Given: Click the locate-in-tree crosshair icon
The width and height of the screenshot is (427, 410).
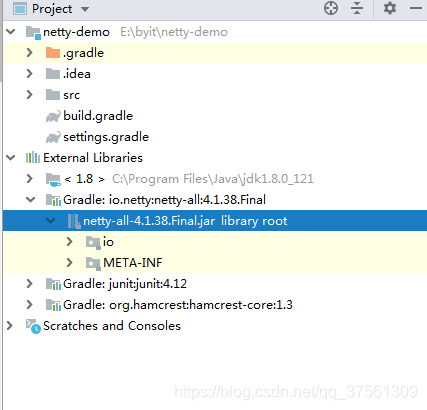Looking at the screenshot, I should pos(331,8).
